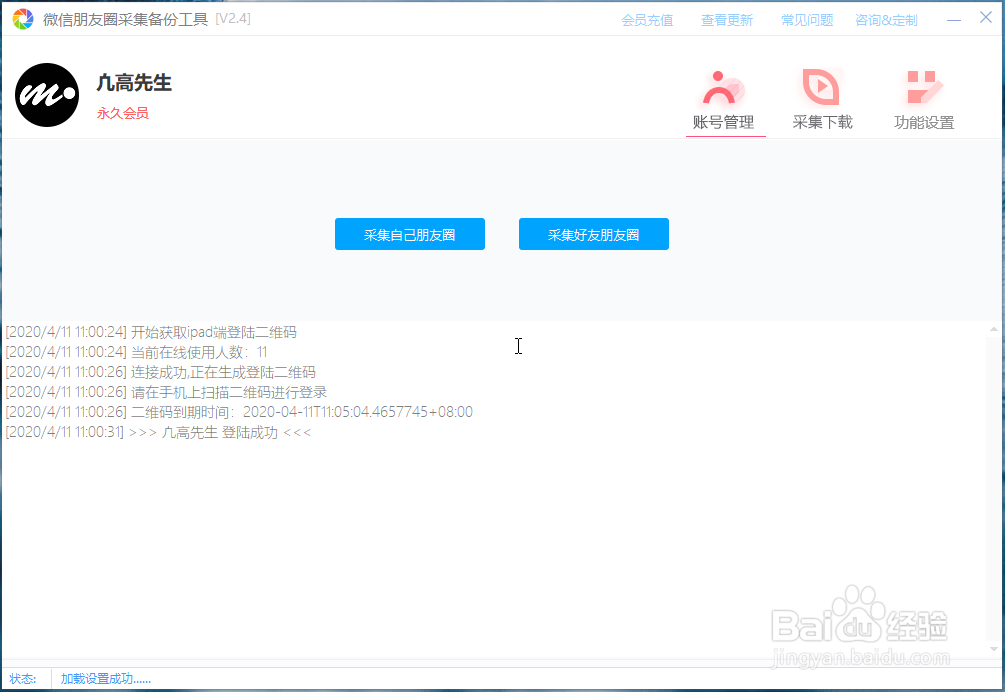Click the 采集自己朋友圈 button
This screenshot has width=1005, height=692.
point(410,234)
